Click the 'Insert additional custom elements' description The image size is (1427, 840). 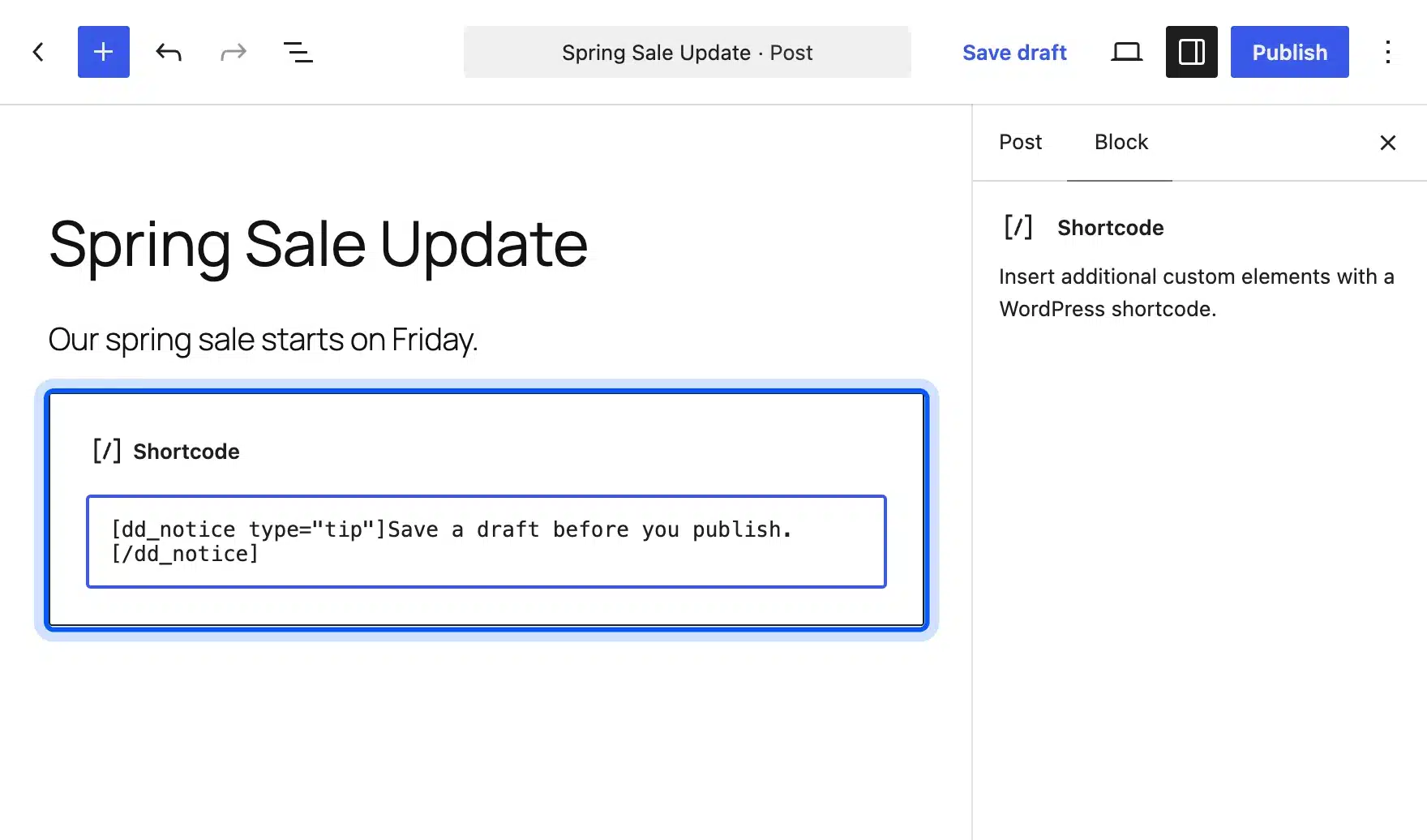point(1197,293)
